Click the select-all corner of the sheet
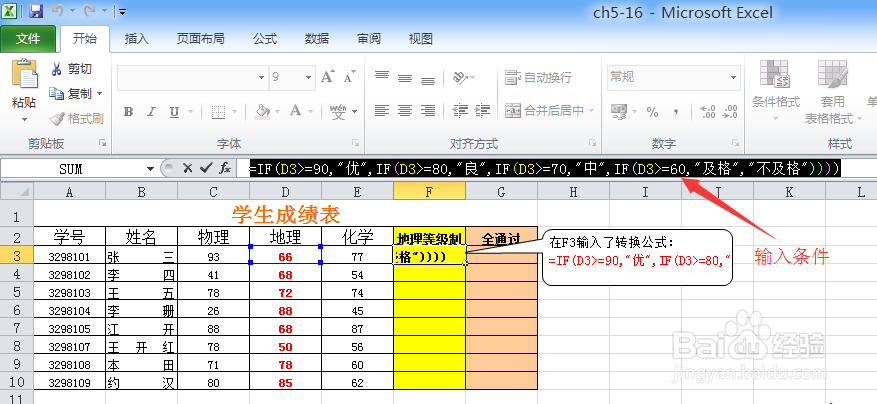The height and width of the screenshot is (404, 877). coord(17,192)
